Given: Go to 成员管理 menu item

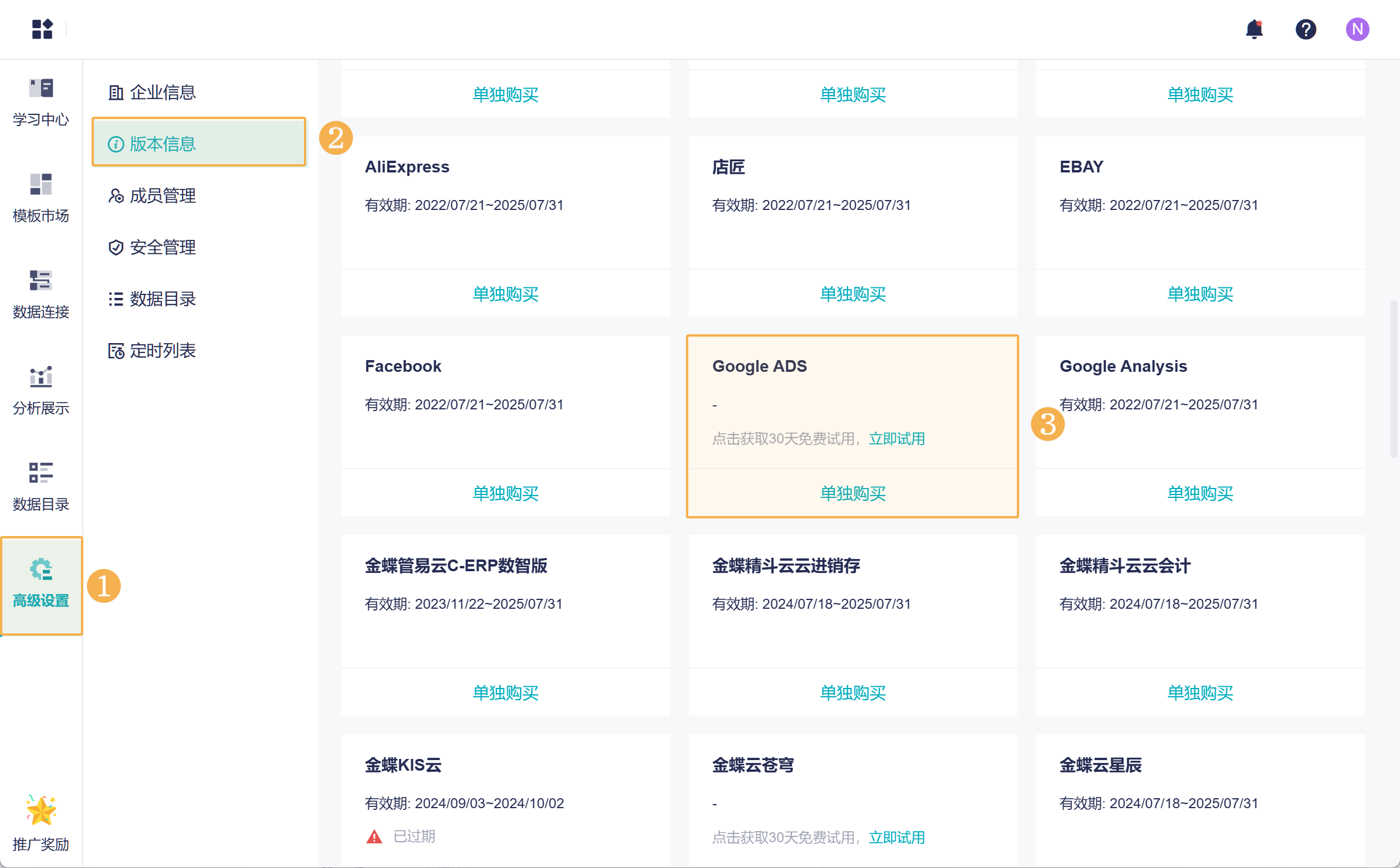Looking at the screenshot, I should 163,195.
